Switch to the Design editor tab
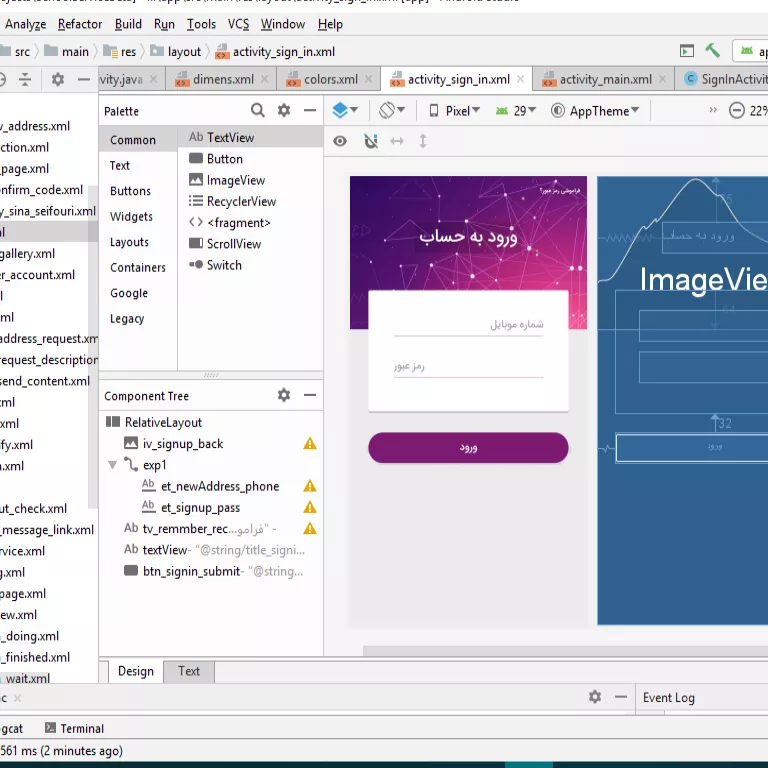 136,671
